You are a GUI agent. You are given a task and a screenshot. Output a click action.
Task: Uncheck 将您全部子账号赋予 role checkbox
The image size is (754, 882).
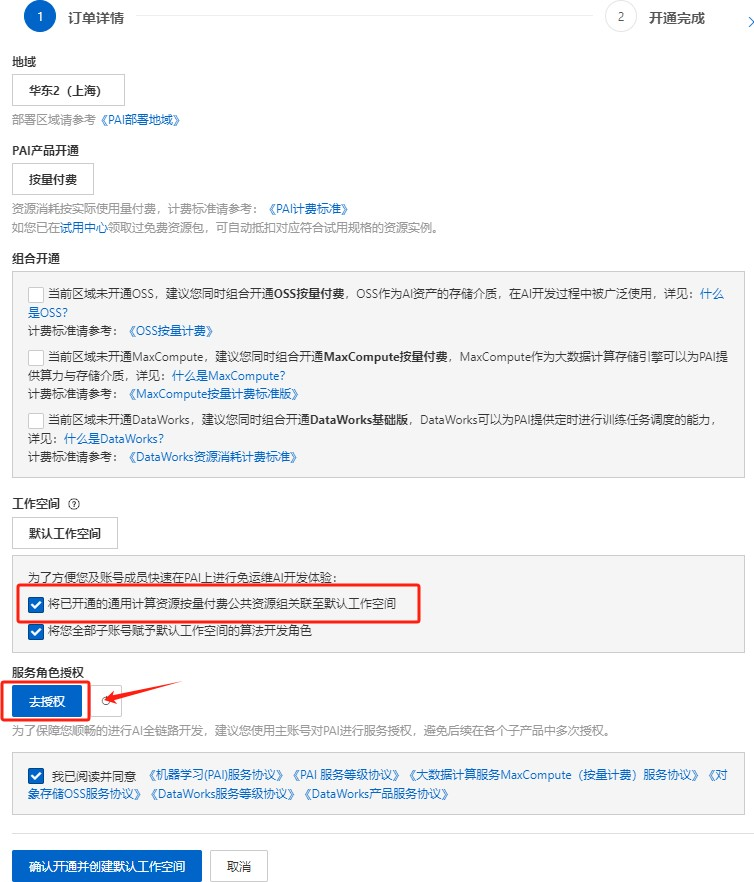tap(36, 631)
